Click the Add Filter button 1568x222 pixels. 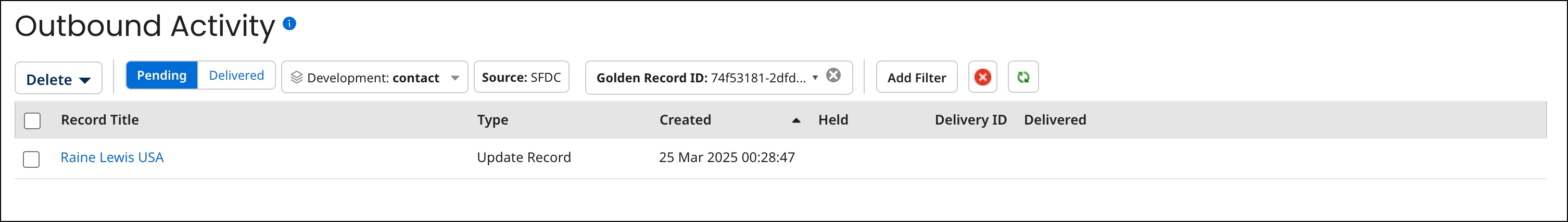pyautogui.click(x=916, y=78)
